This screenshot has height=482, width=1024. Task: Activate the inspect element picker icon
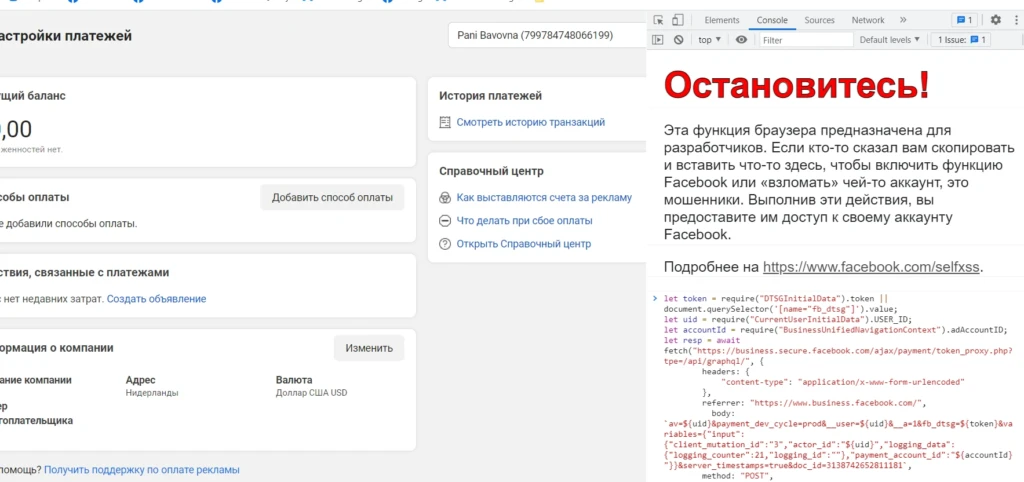point(658,20)
